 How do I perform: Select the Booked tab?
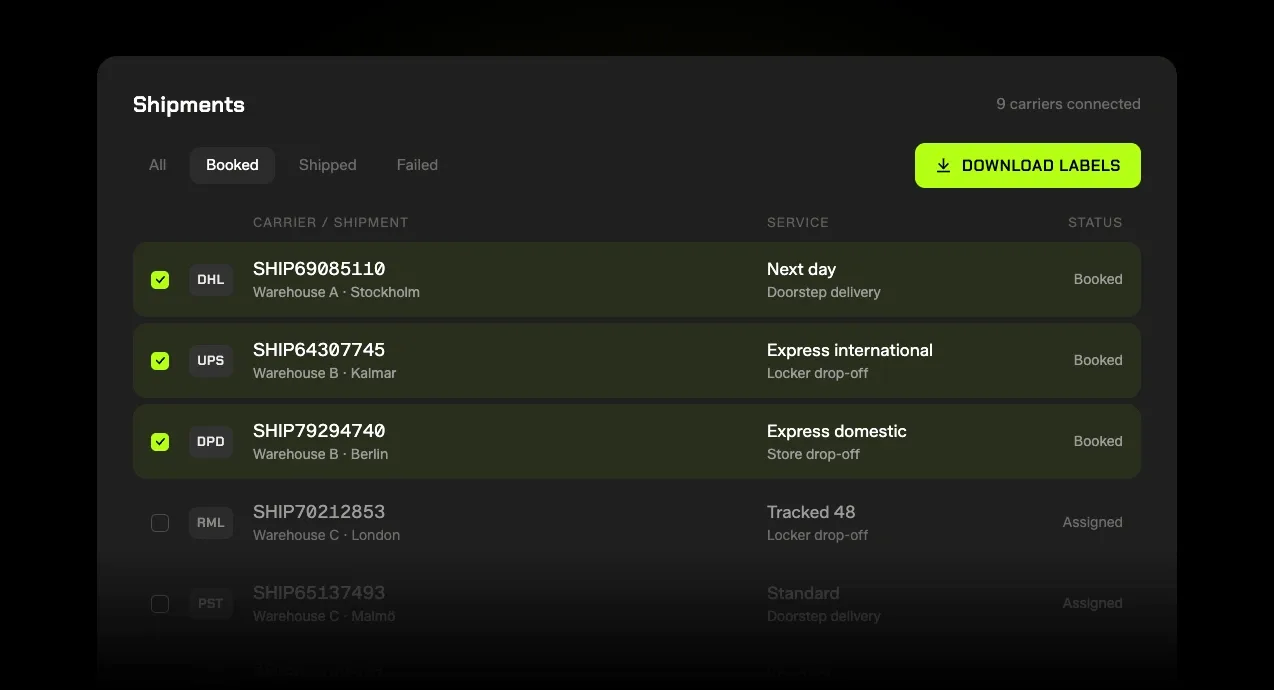232,165
